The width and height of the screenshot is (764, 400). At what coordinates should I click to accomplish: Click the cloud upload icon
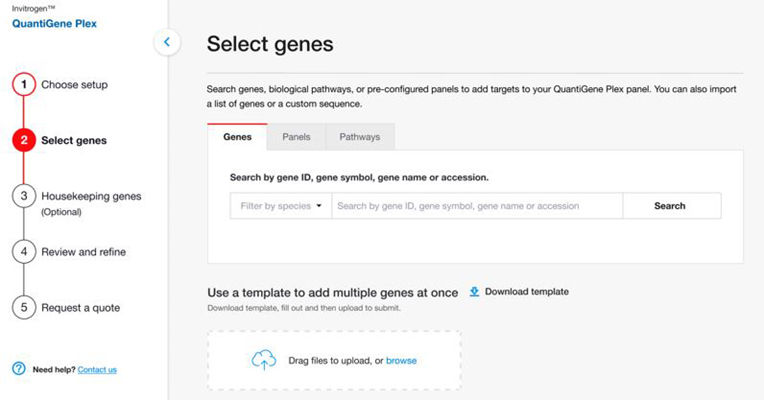pos(264,360)
